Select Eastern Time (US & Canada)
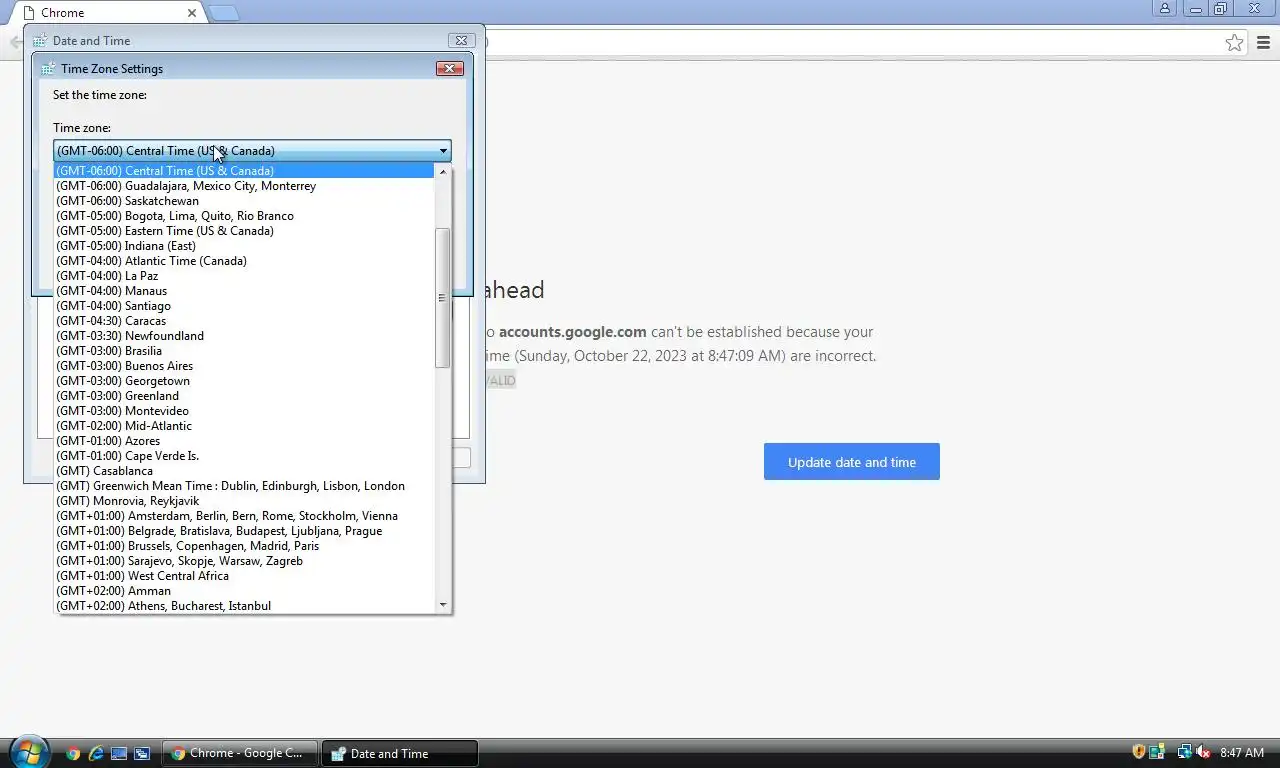Viewport: 1280px width, 768px height. click(244, 231)
